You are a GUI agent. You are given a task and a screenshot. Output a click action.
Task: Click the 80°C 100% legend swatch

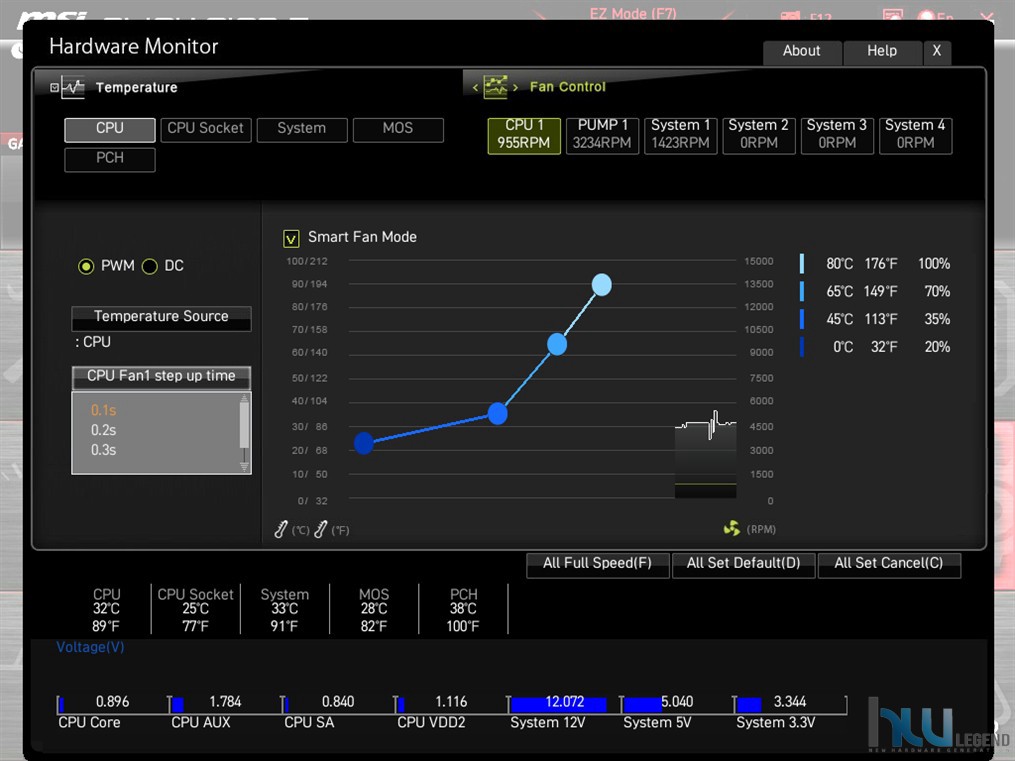tap(802, 263)
